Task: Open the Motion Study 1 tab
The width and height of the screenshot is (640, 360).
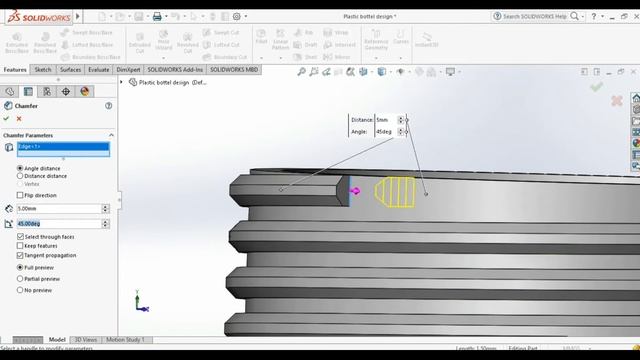Action: pyautogui.click(x=125, y=340)
